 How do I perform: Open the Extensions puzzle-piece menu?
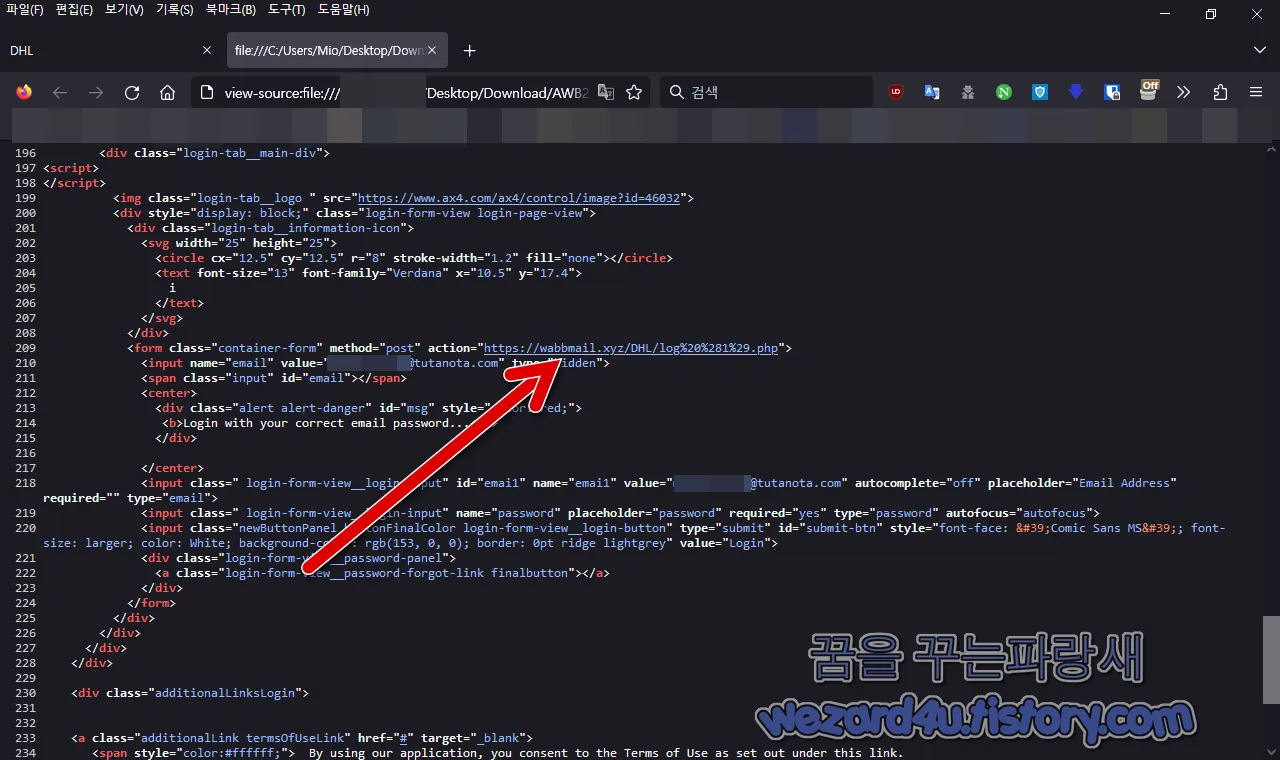point(1220,92)
